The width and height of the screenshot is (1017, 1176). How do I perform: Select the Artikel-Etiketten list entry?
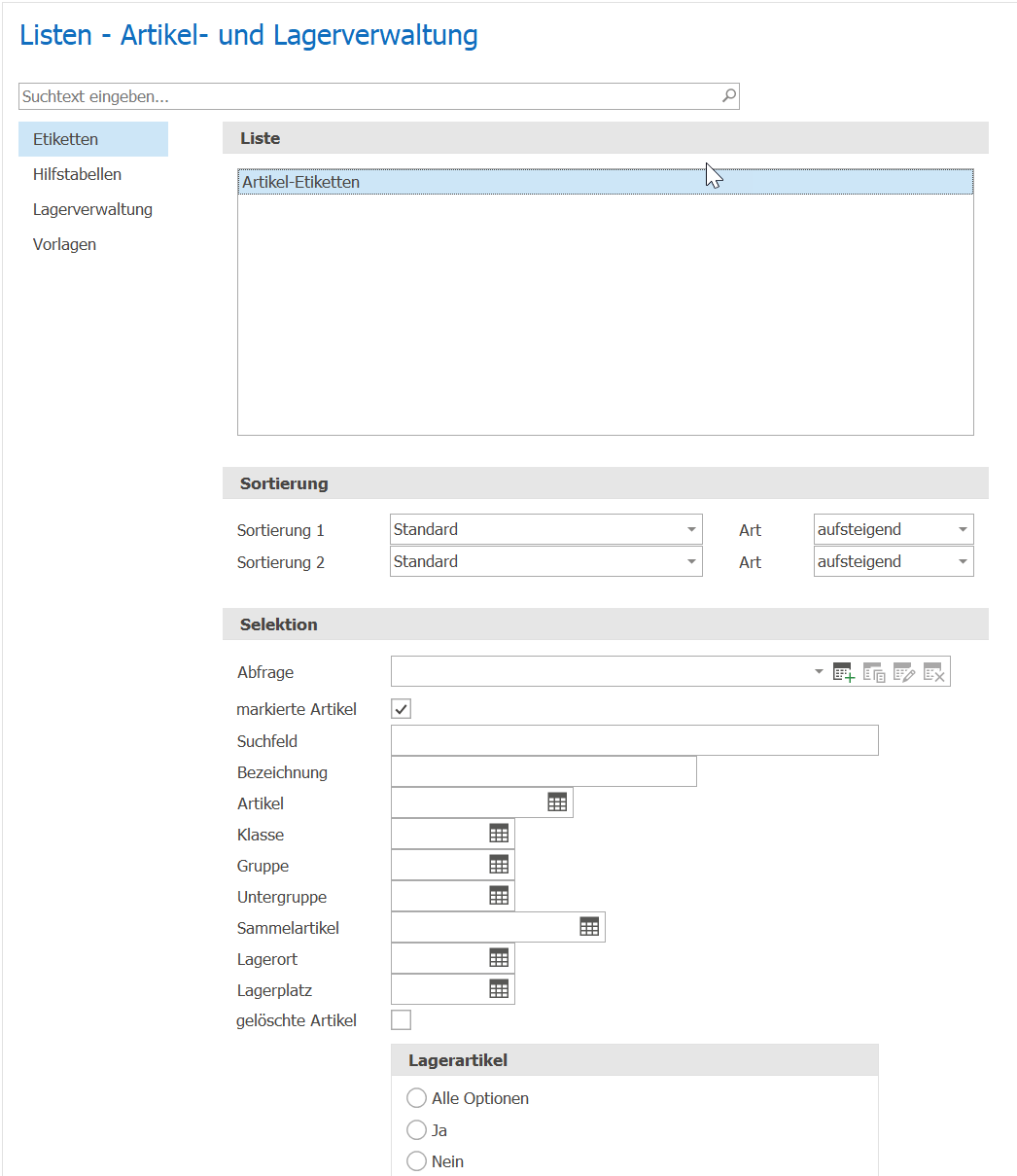(605, 182)
